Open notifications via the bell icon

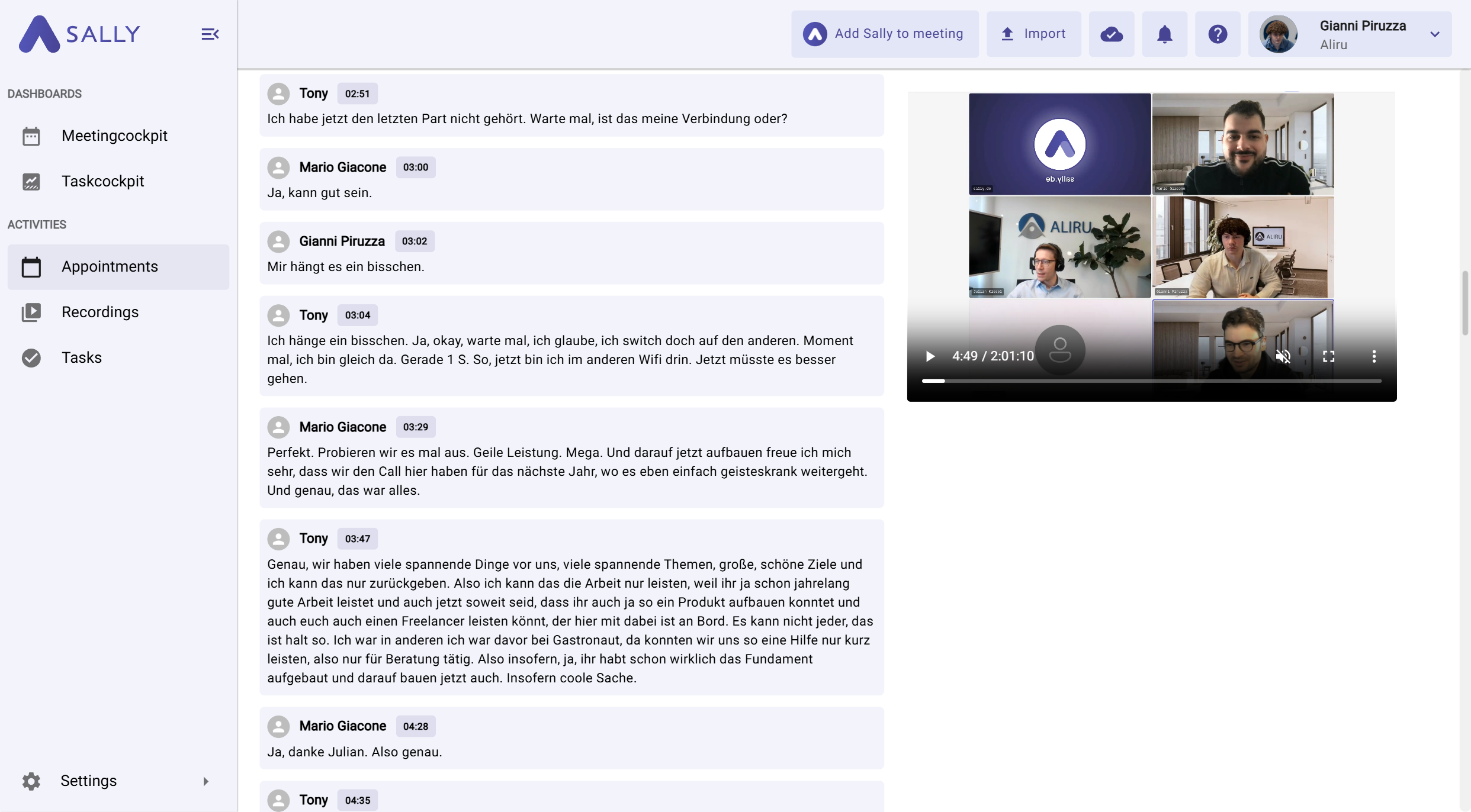tap(1164, 34)
